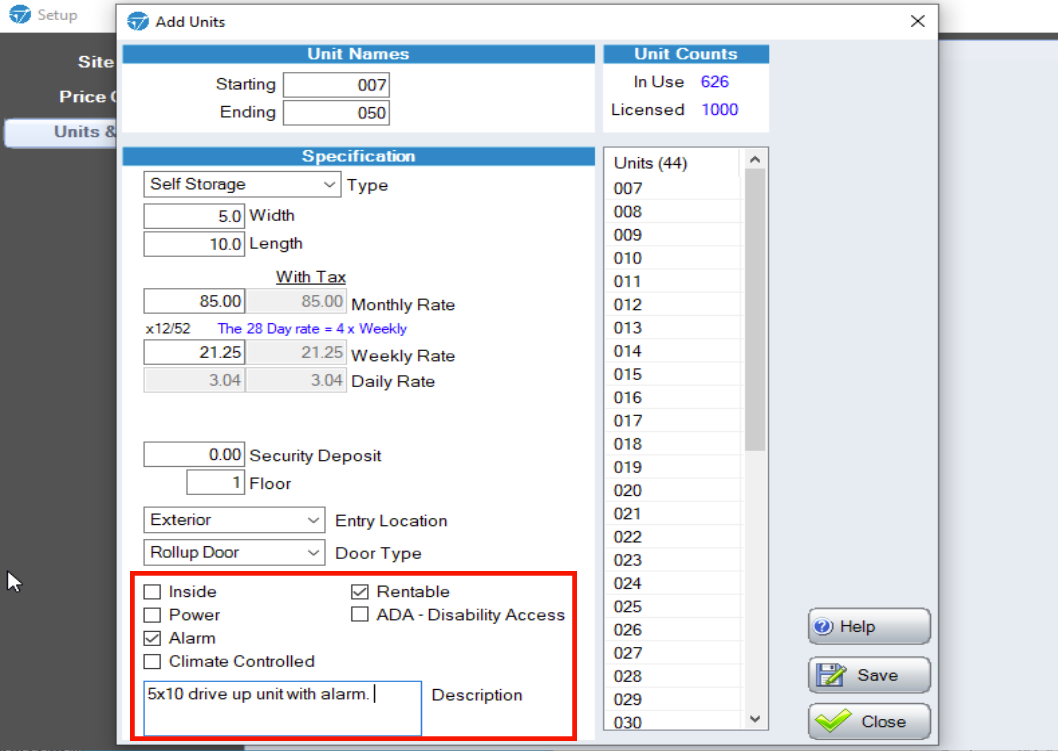This screenshot has height=751, width=1058.
Task: Click the Add Units window logo icon
Action: [x=138, y=22]
